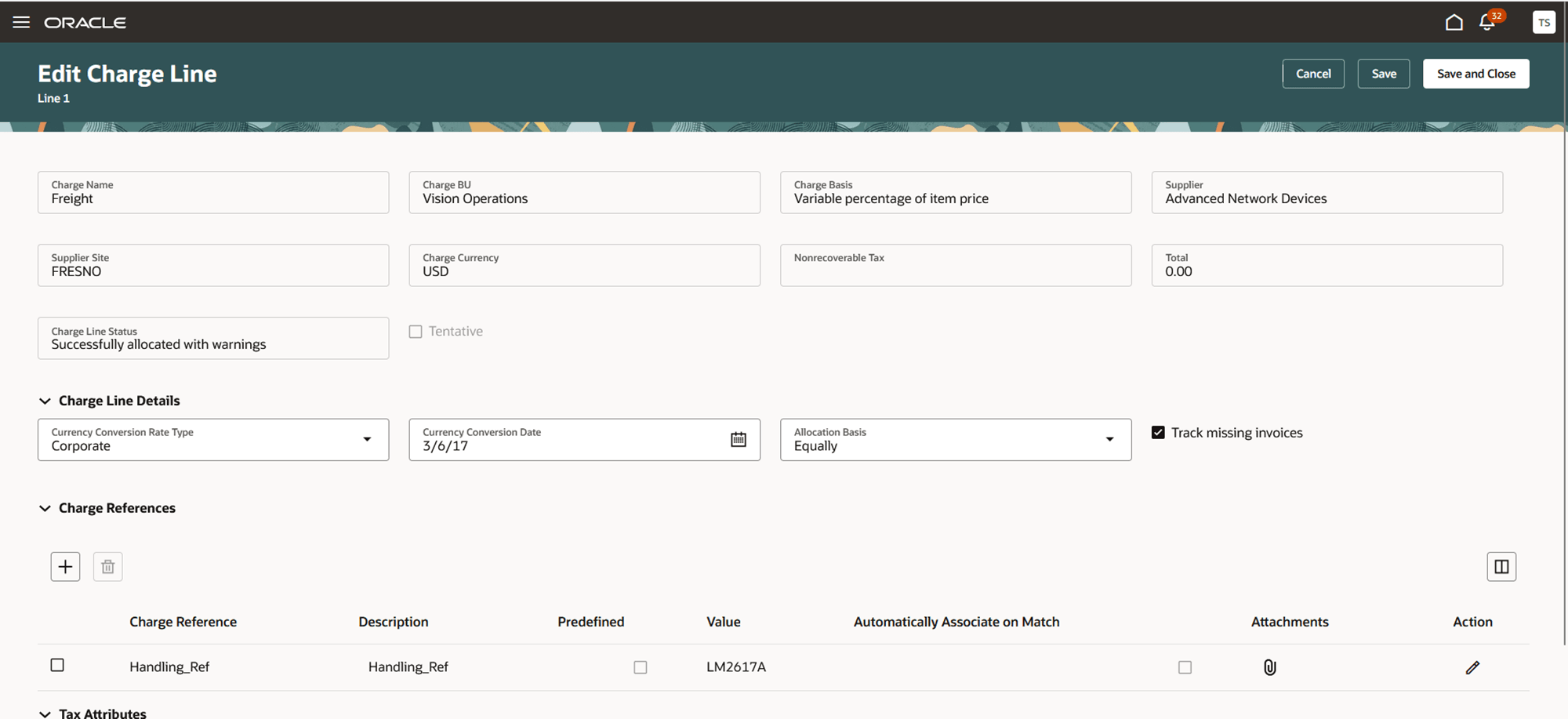The height and width of the screenshot is (719, 1568).
Task: Click the Handling_Ref charge reference cell
Action: point(169,667)
